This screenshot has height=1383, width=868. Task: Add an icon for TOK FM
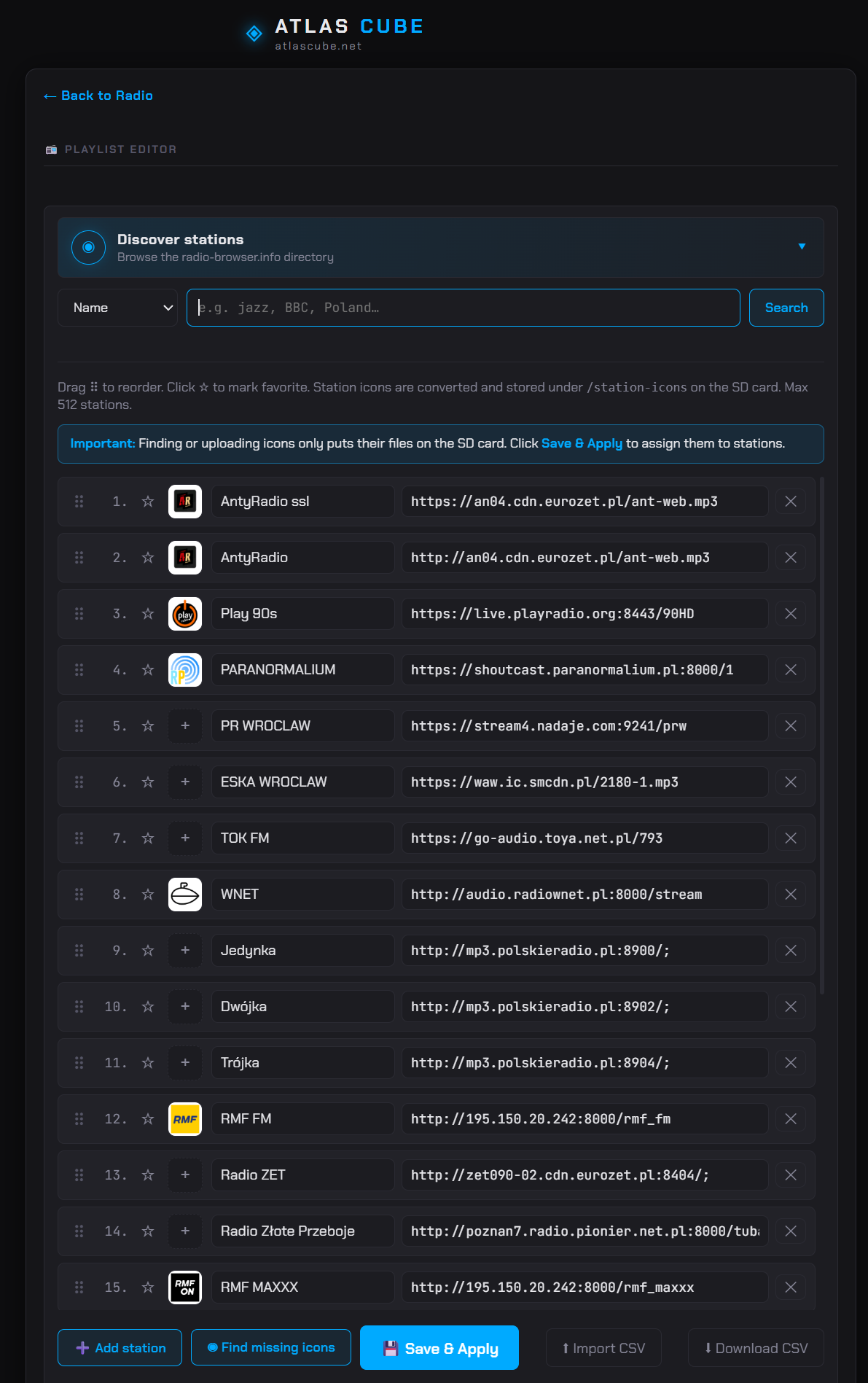[x=185, y=838]
